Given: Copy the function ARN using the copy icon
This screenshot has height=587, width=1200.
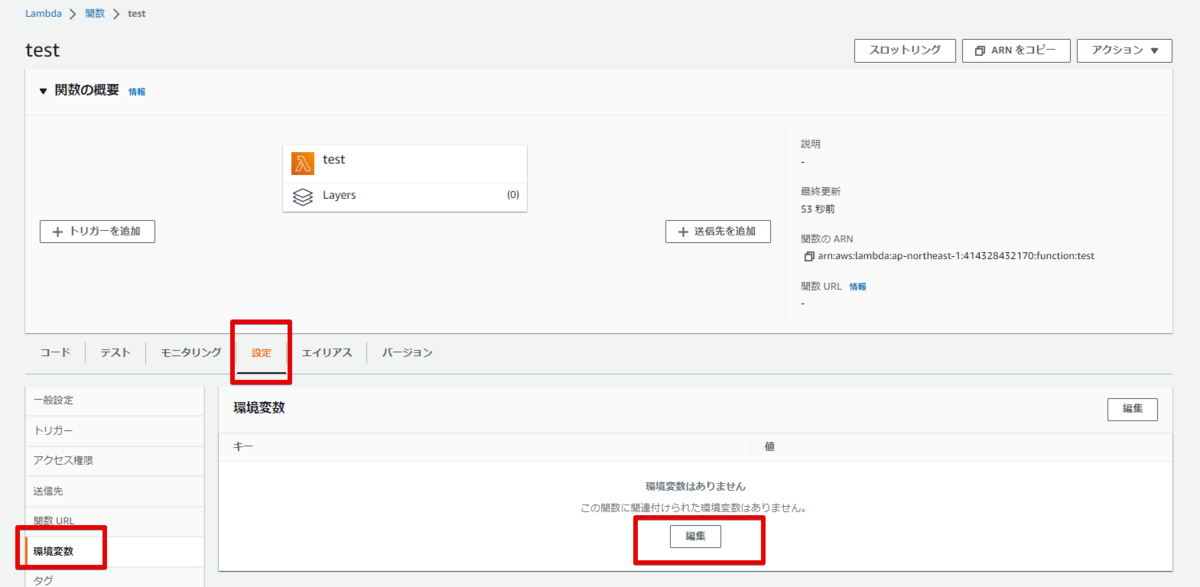Looking at the screenshot, I should [810, 256].
